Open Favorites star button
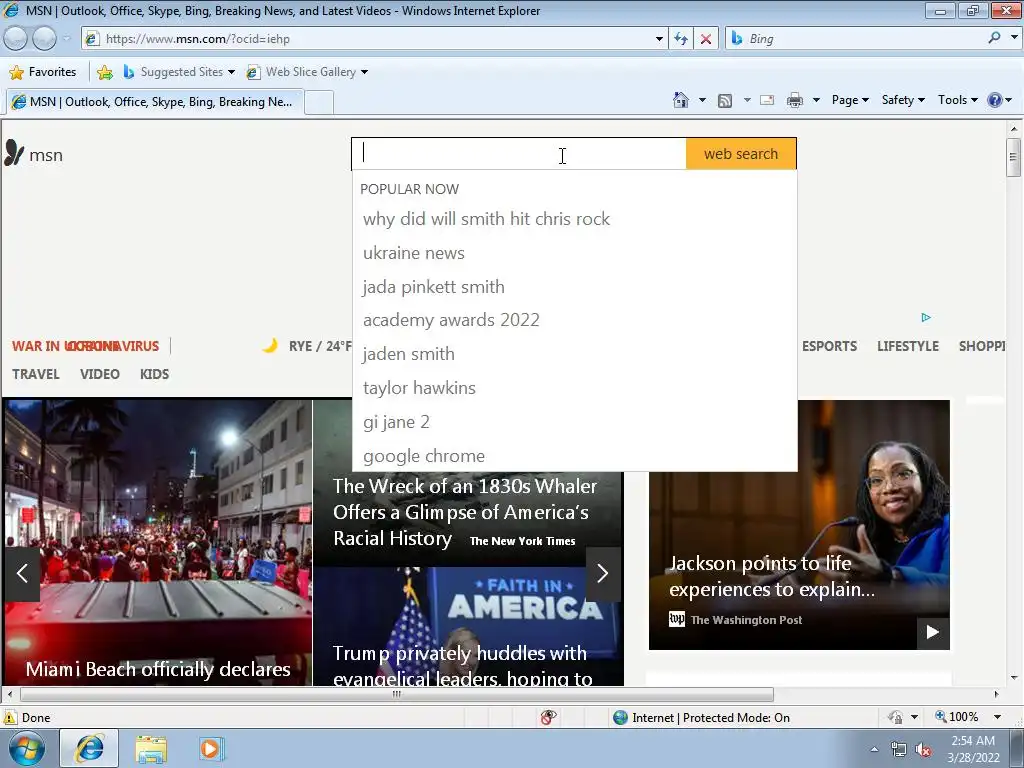 pyautogui.click(x=43, y=72)
